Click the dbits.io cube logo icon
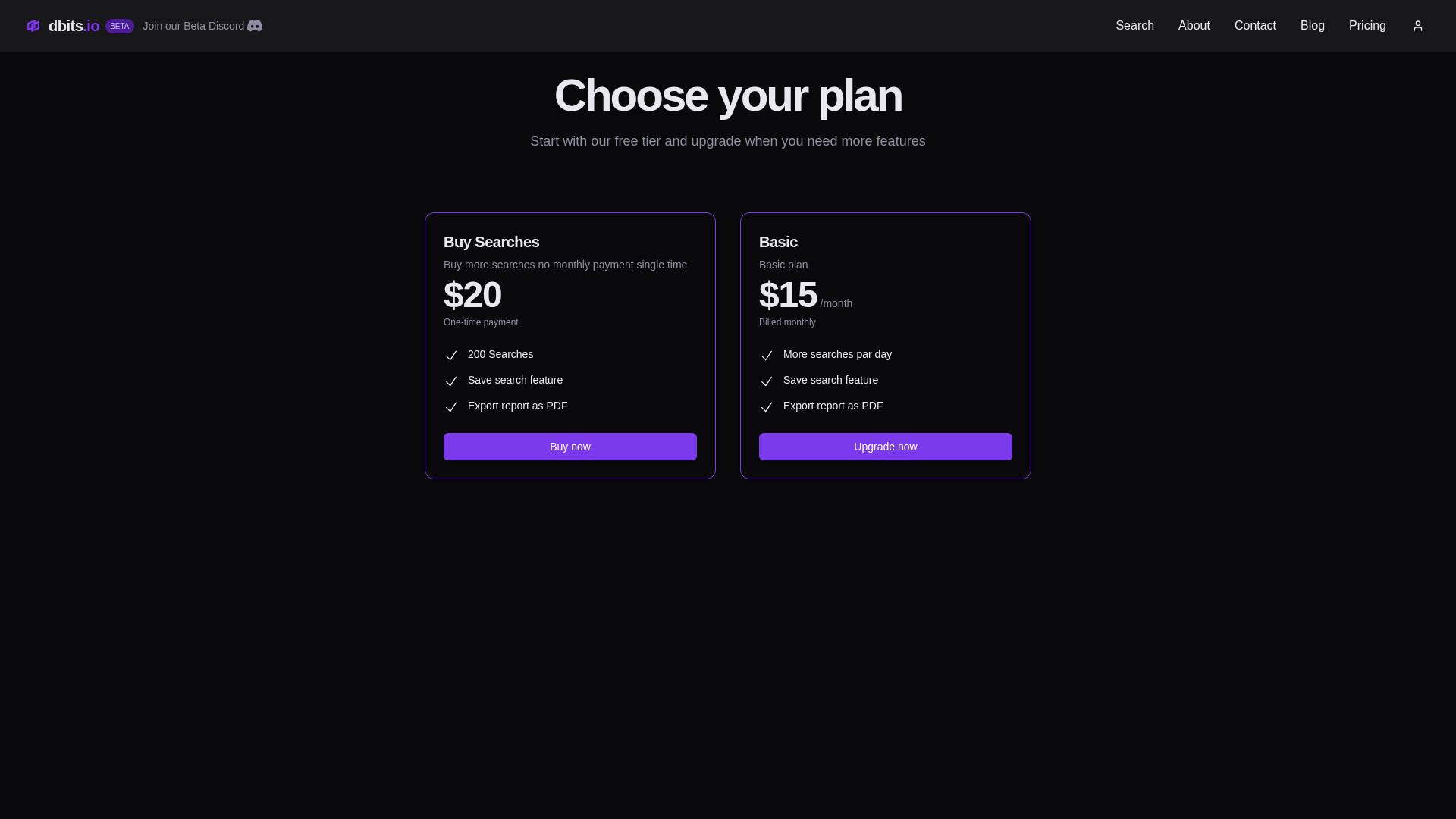The width and height of the screenshot is (1456, 819). pyautogui.click(x=33, y=26)
